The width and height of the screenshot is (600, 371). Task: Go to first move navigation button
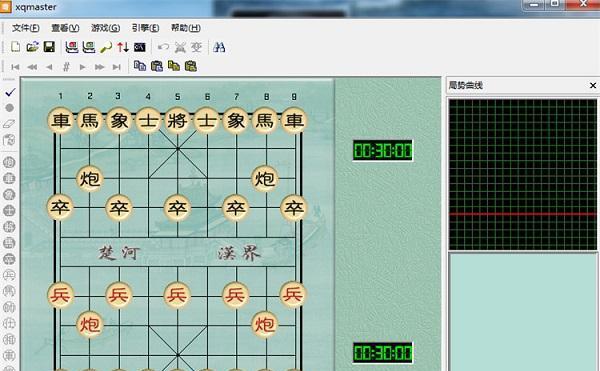pyautogui.click(x=15, y=67)
